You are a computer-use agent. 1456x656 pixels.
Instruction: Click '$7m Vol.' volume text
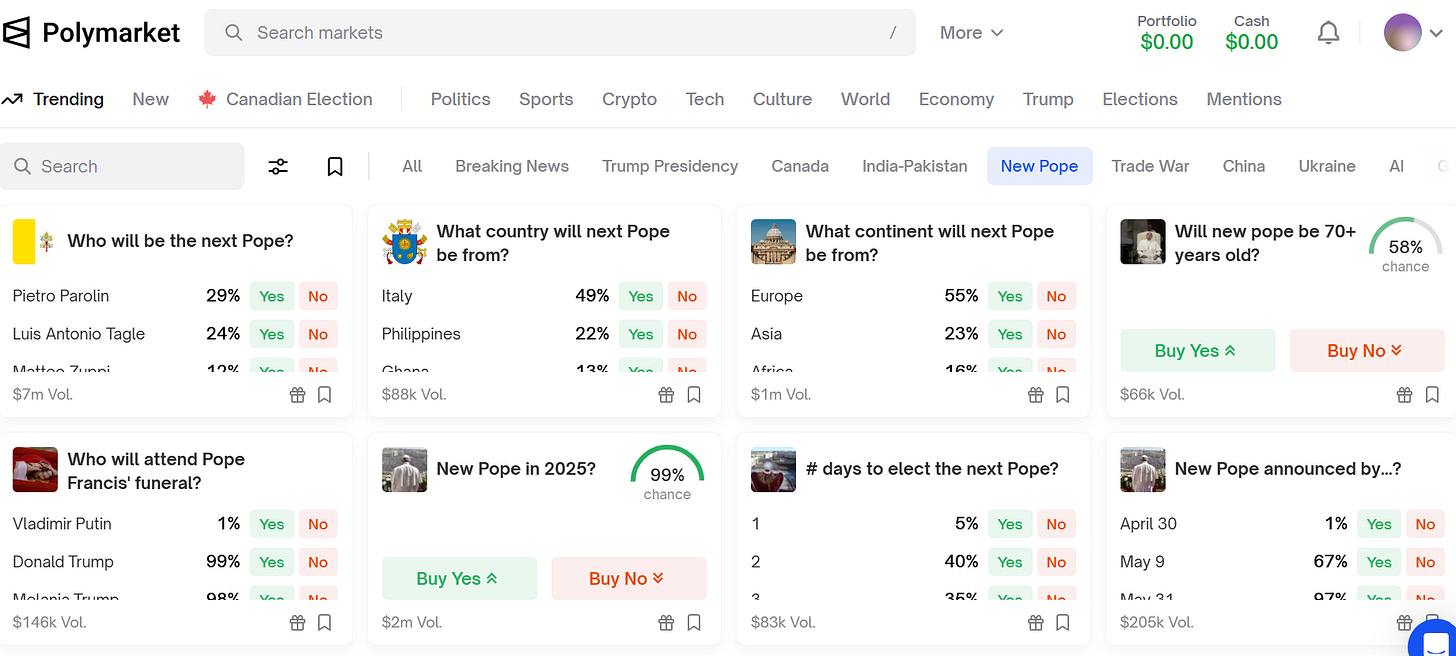43,395
